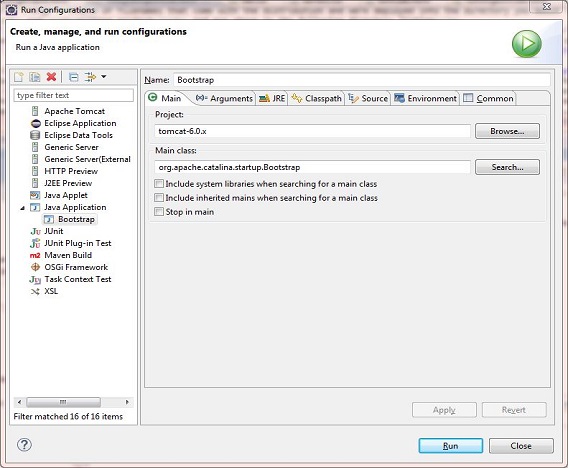Click the type filter text box

tap(74, 95)
